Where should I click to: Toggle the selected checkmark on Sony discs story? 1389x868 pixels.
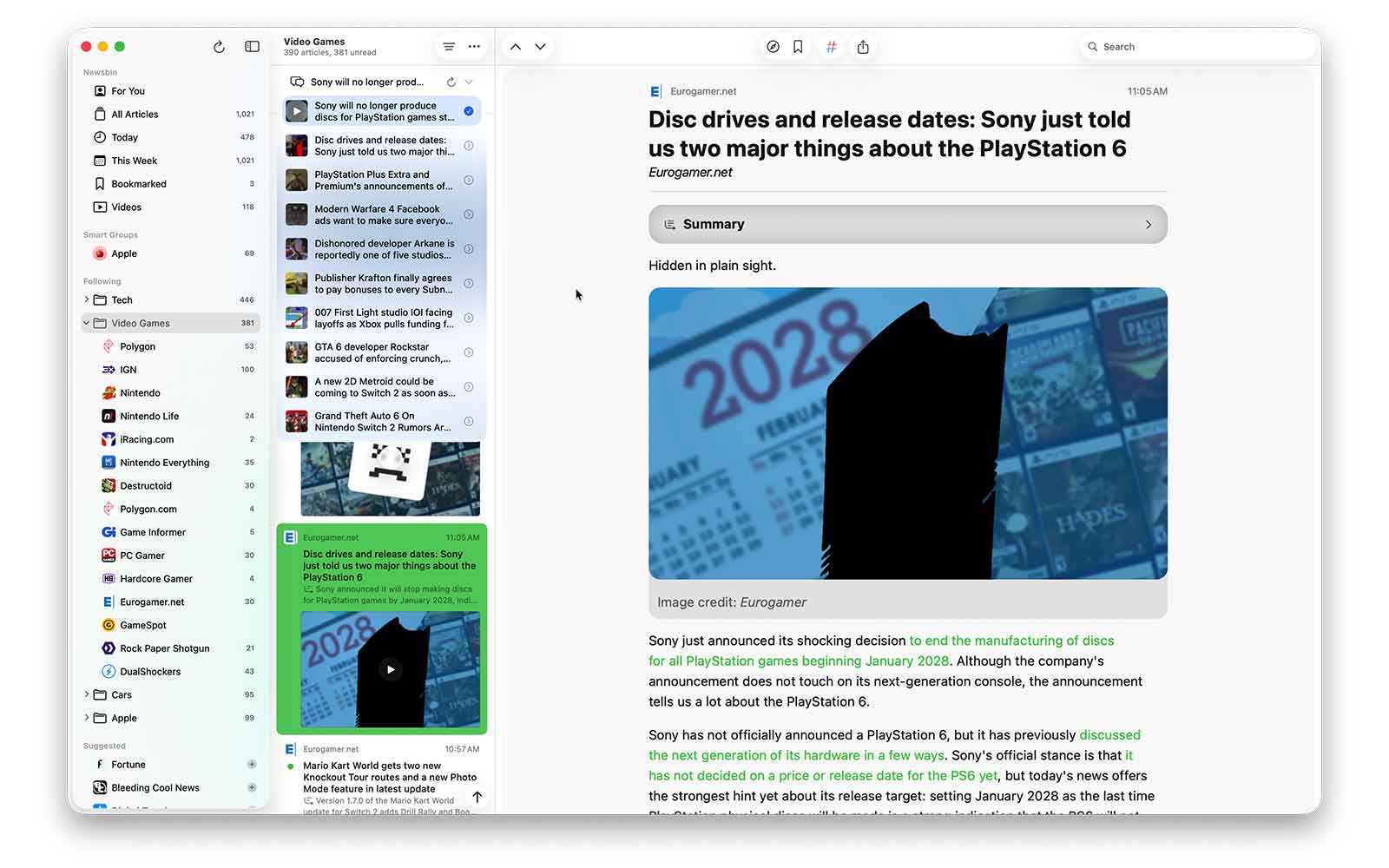point(469,111)
